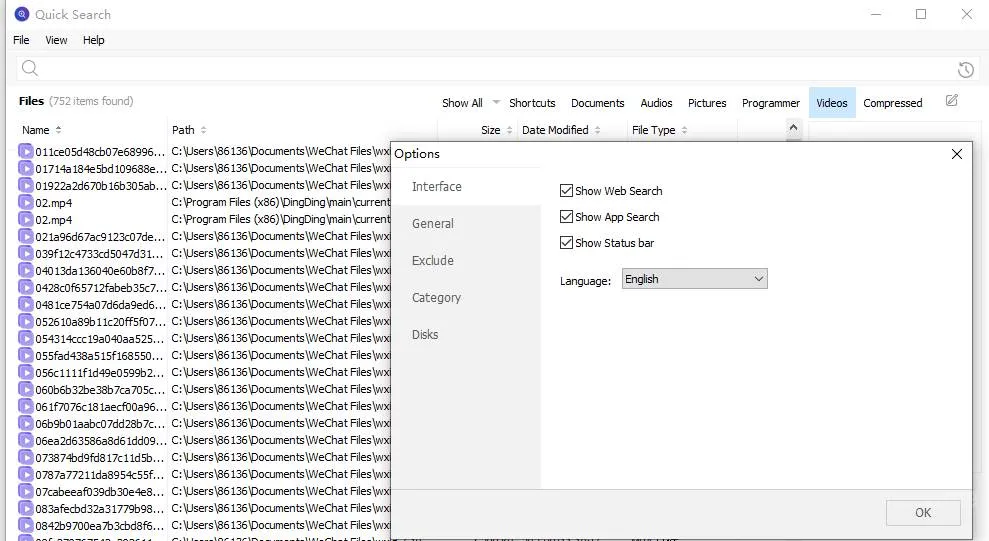Click video icon for 055fad438a515f168550 file
This screenshot has width=989, height=541.
click(x=25, y=356)
